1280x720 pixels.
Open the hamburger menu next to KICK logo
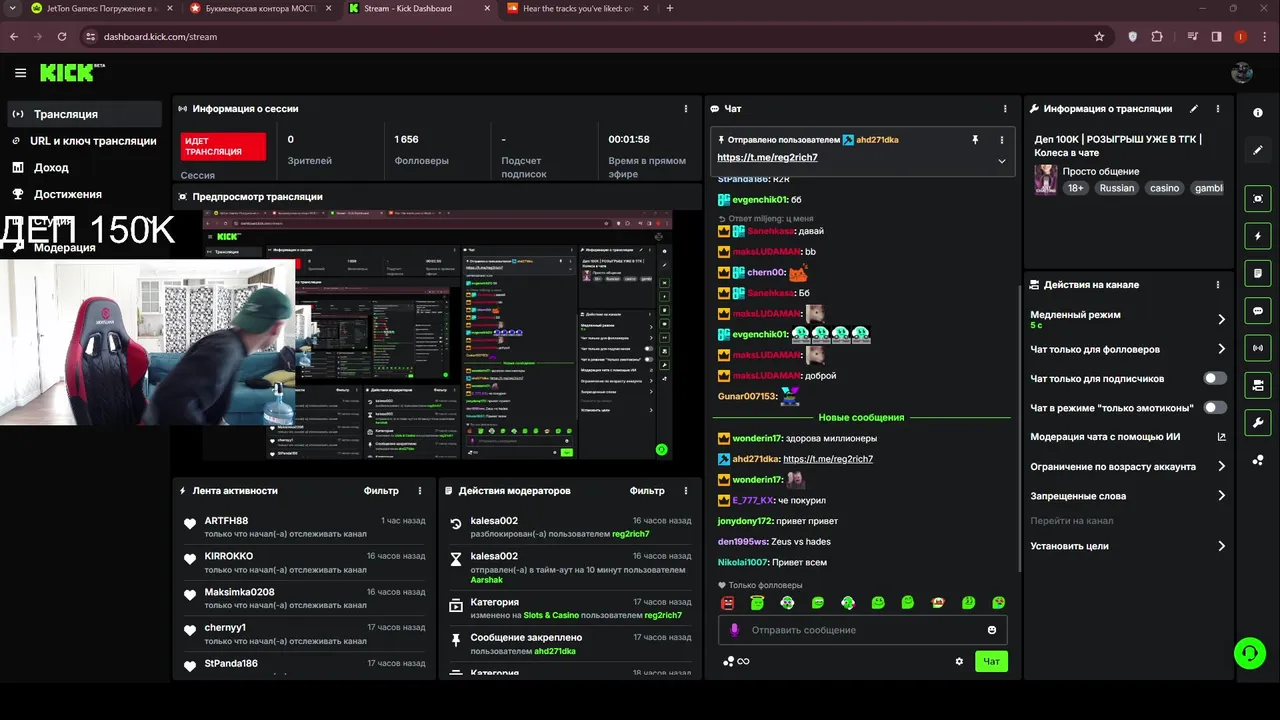click(x=20, y=73)
